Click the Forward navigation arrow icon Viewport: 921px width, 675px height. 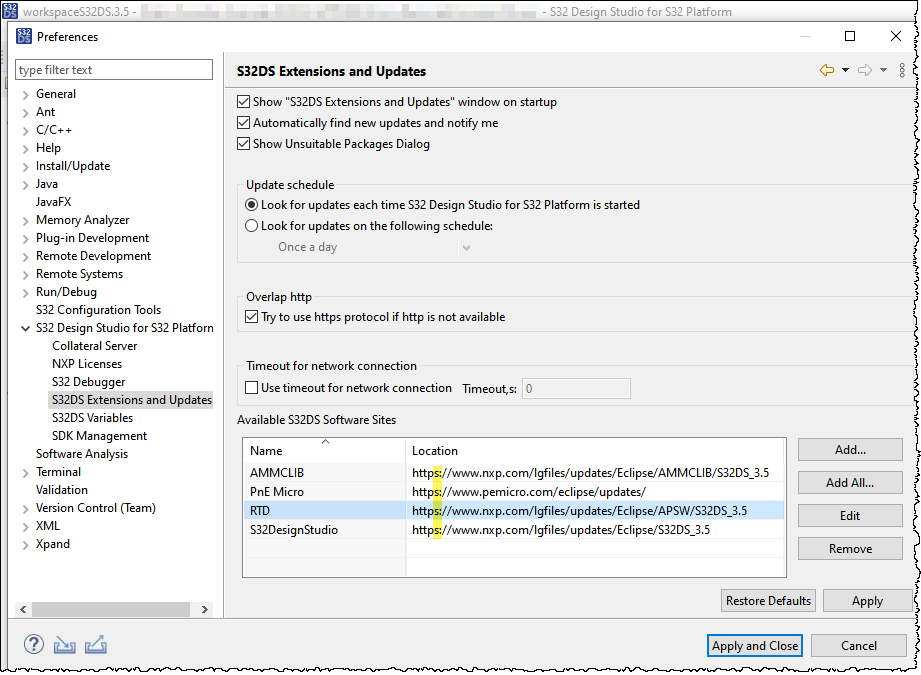[x=865, y=70]
